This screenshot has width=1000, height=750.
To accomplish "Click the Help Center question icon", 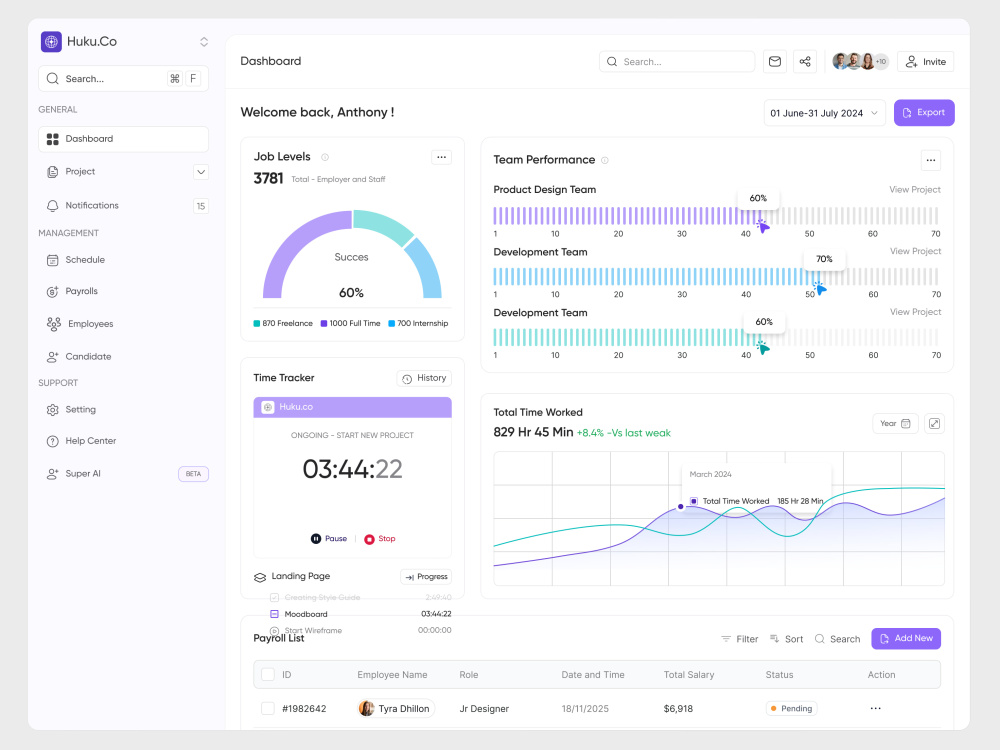I will pyautogui.click(x=52, y=441).
